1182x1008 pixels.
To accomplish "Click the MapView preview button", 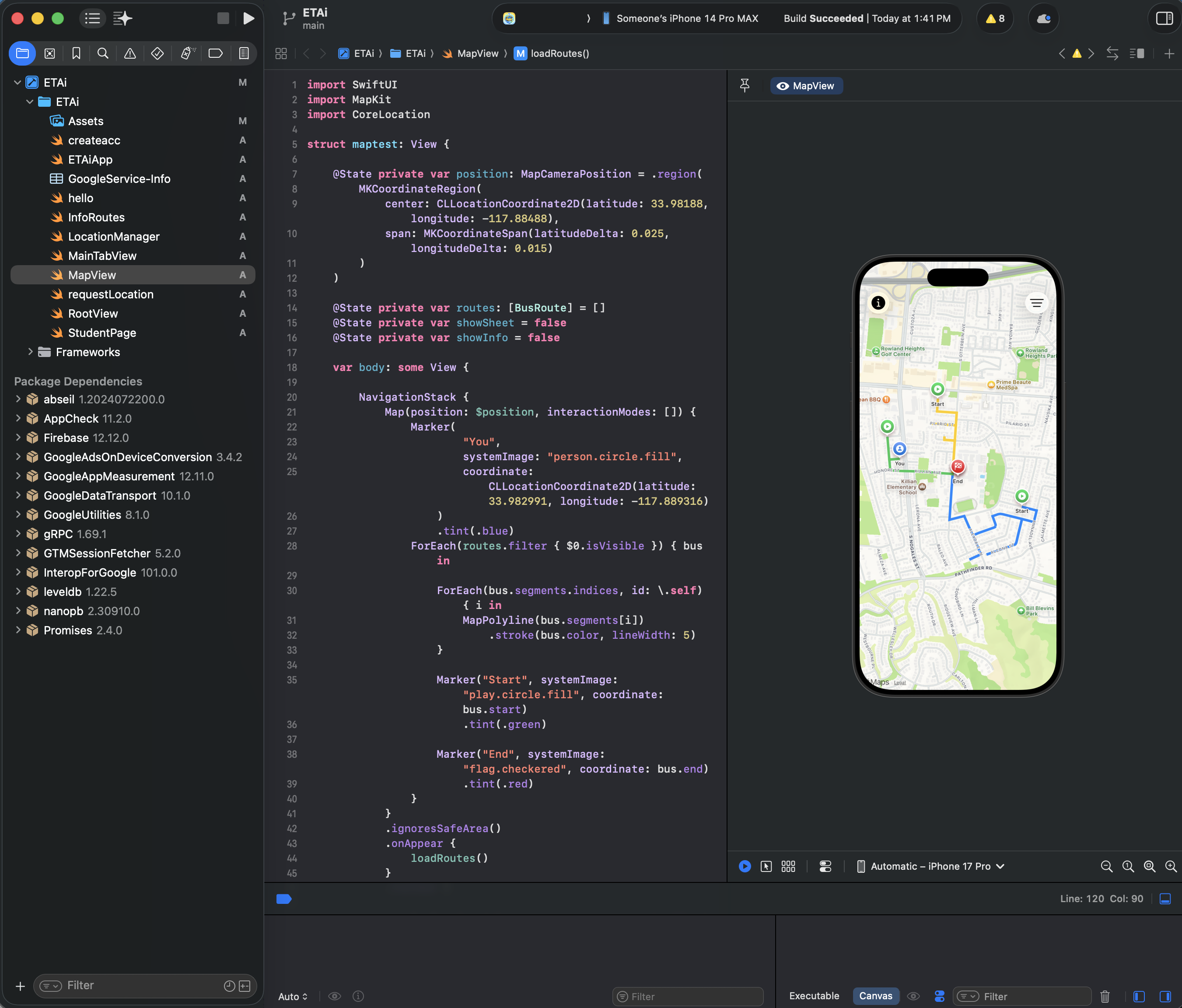I will coord(806,86).
